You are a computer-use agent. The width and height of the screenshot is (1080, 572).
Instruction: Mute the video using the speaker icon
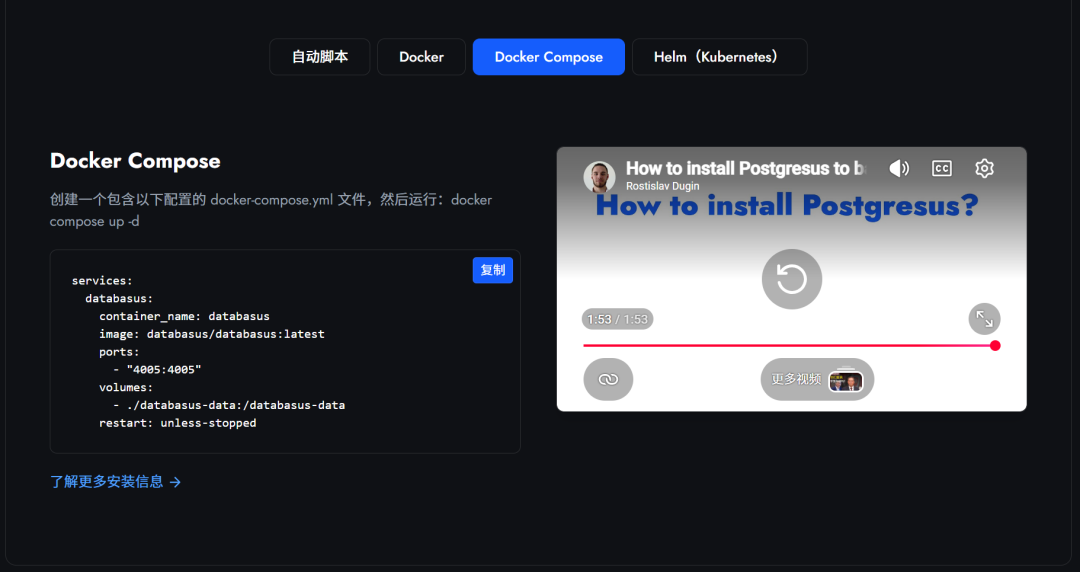[899, 168]
